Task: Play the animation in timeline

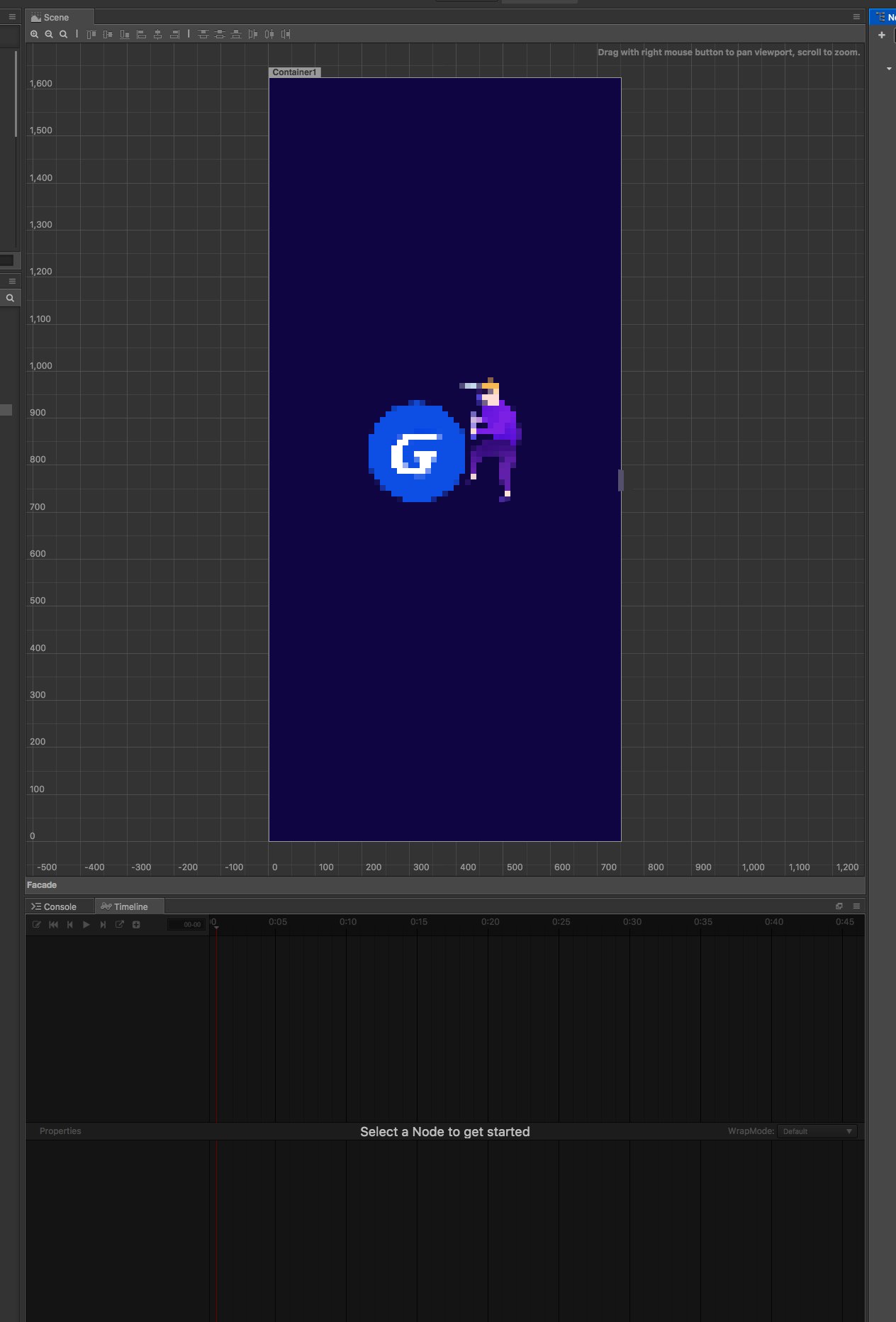Action: [x=86, y=924]
